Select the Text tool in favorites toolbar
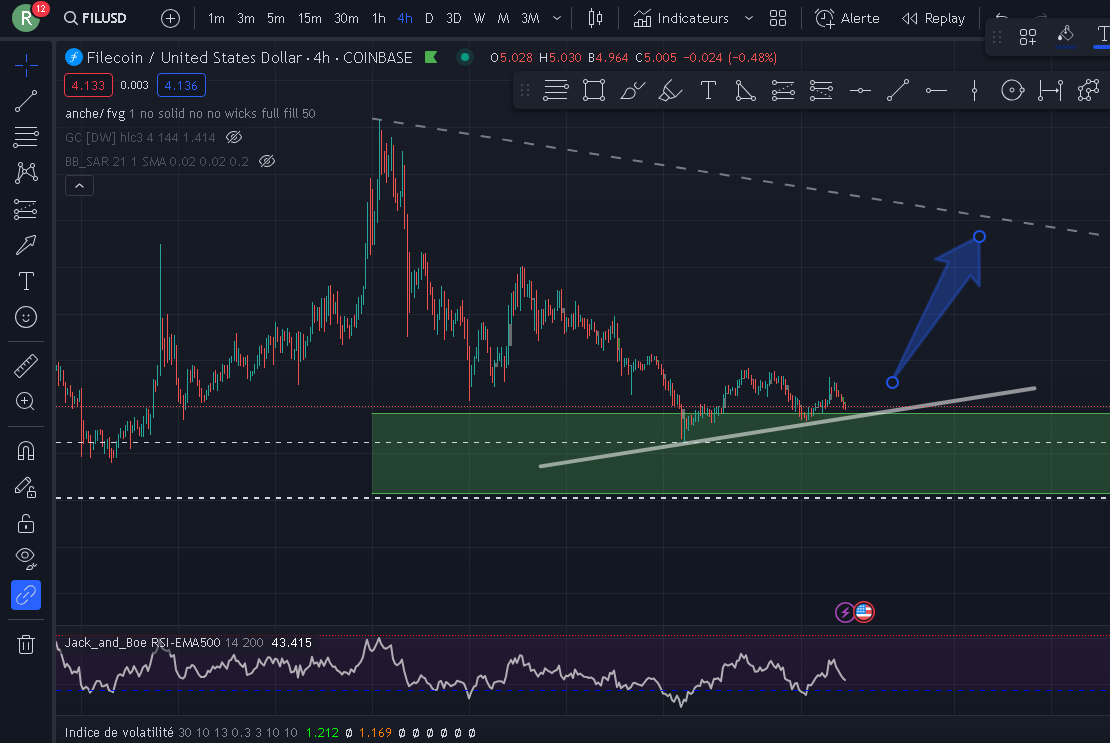This screenshot has height=743, width=1110. (708, 91)
